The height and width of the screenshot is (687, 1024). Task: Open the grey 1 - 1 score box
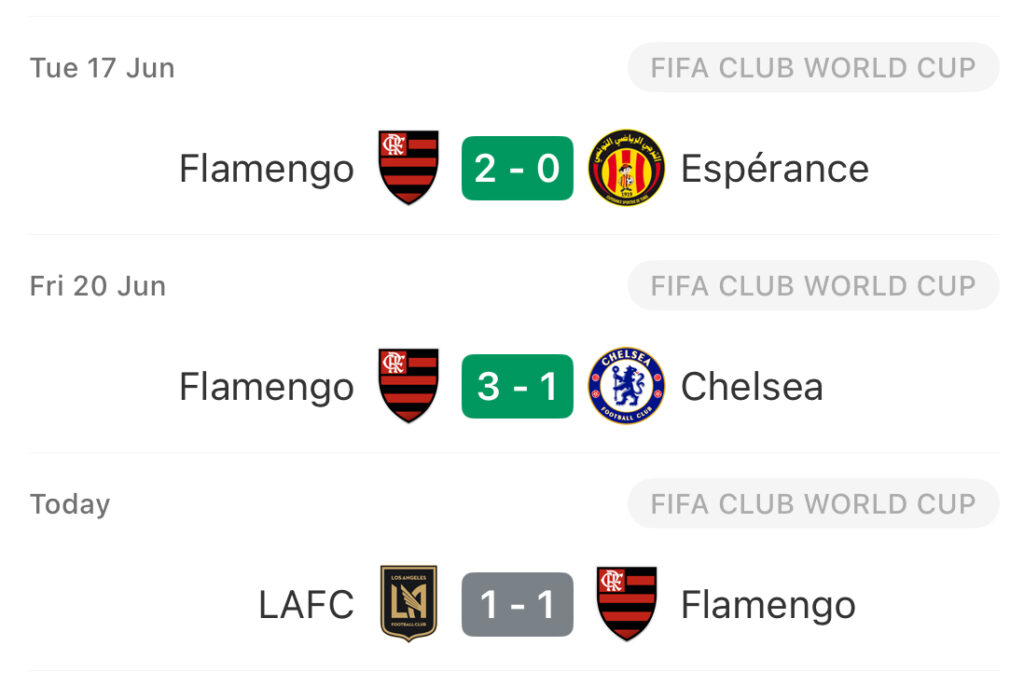[517, 605]
